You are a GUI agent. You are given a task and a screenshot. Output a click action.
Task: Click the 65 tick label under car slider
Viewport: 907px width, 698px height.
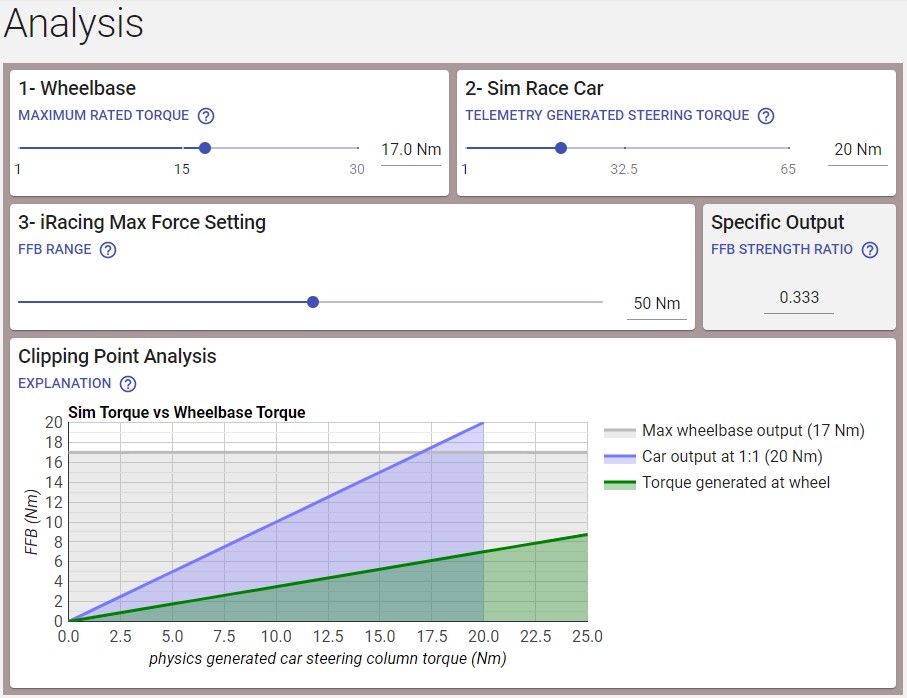pos(788,169)
